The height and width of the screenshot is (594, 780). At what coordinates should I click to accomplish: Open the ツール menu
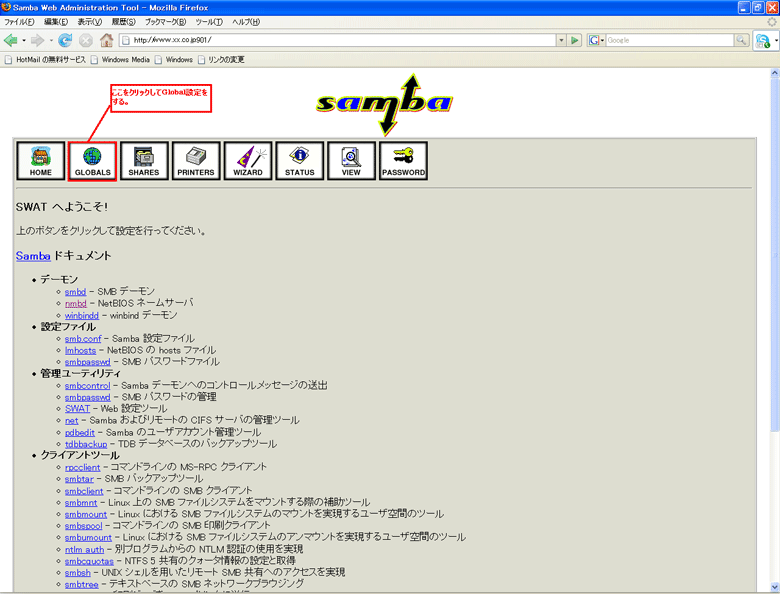pyautogui.click(x=209, y=21)
